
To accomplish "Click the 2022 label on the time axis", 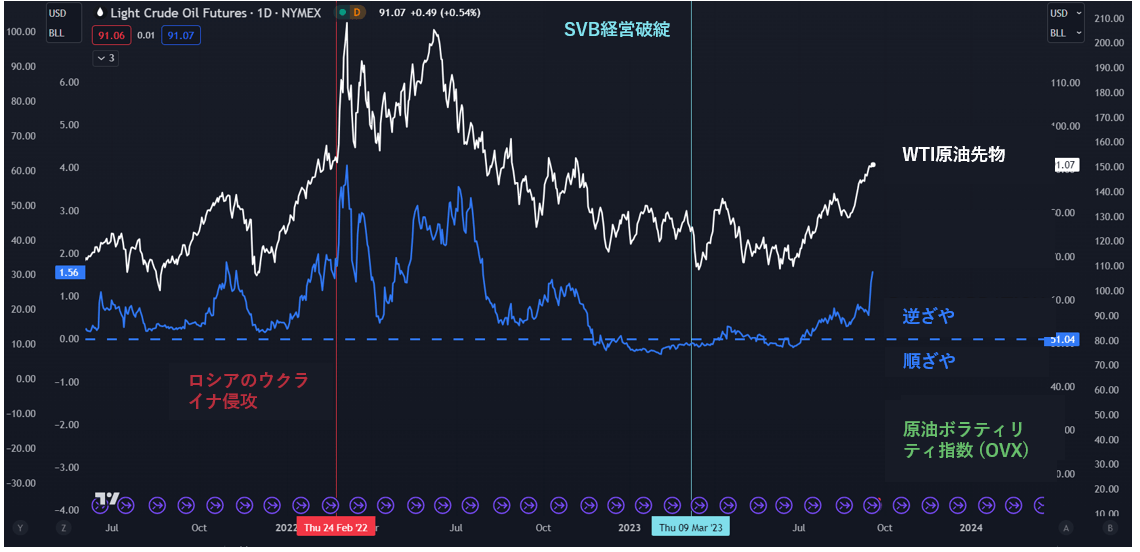I will [x=286, y=527].
